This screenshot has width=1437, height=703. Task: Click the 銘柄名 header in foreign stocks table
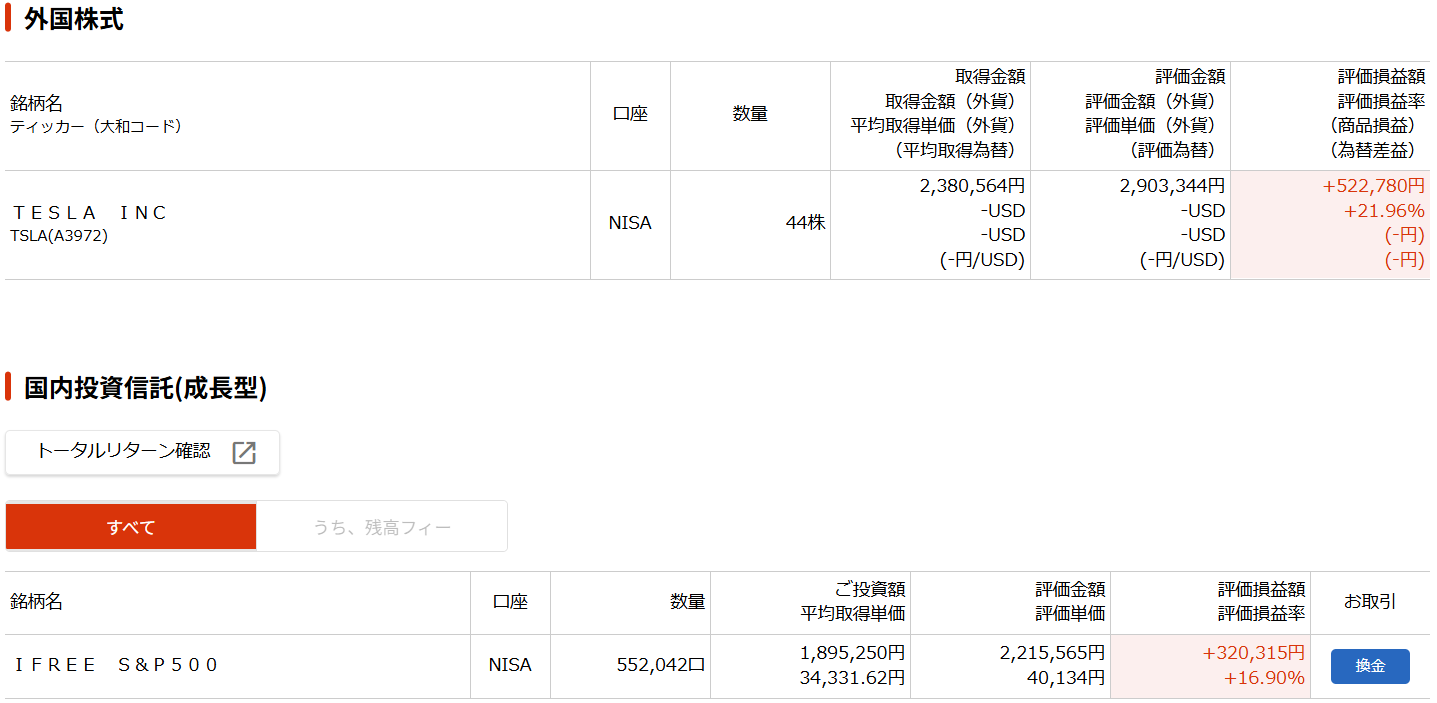pyautogui.click(x=37, y=103)
